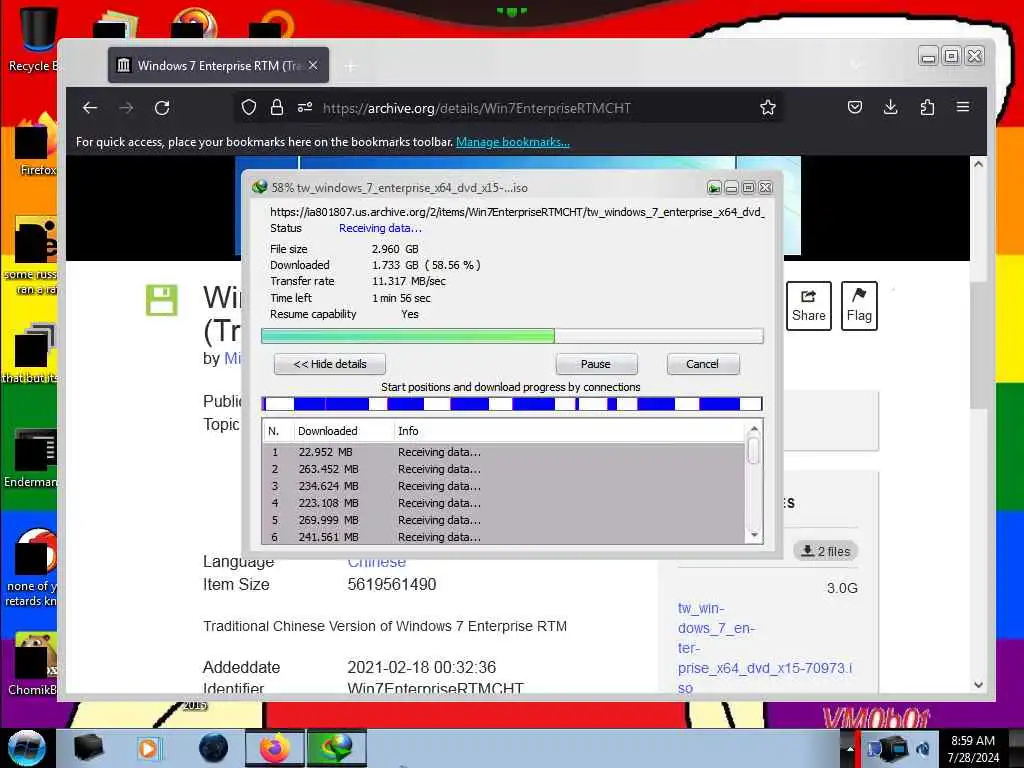
Task: Cancel the ISO download
Action: 703,364
